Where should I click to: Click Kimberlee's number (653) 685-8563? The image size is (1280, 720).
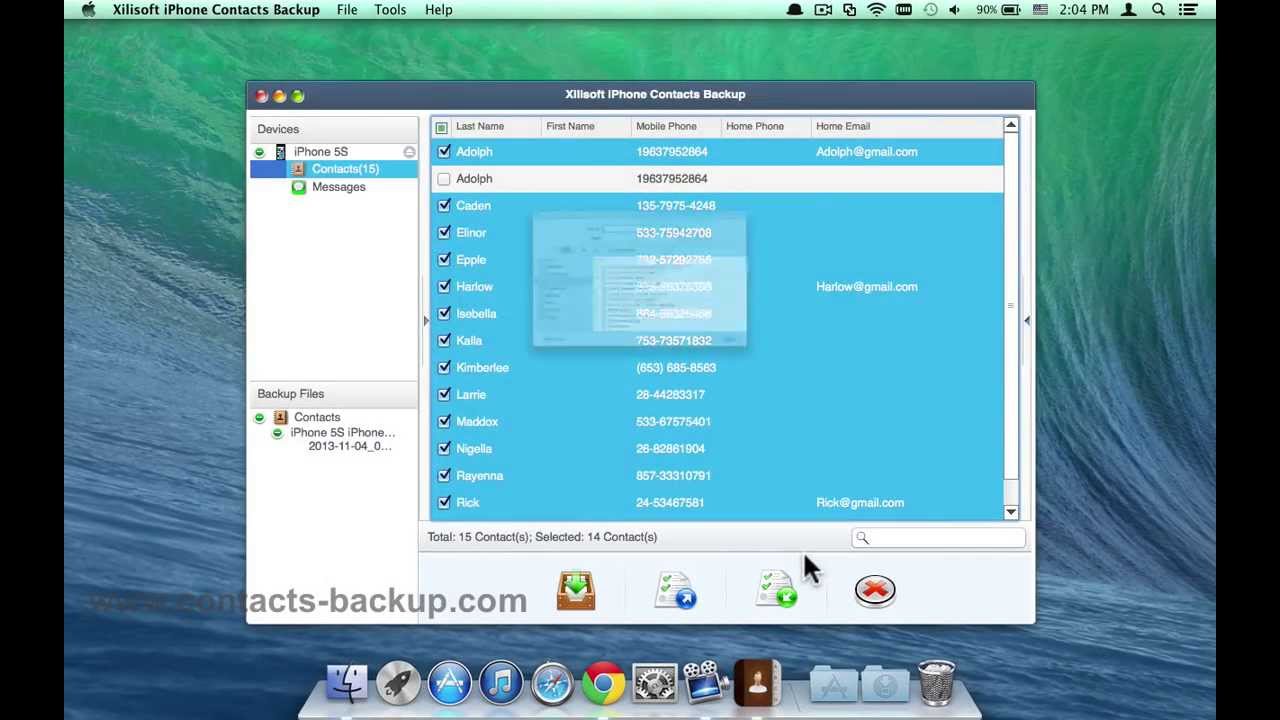[x=676, y=368]
